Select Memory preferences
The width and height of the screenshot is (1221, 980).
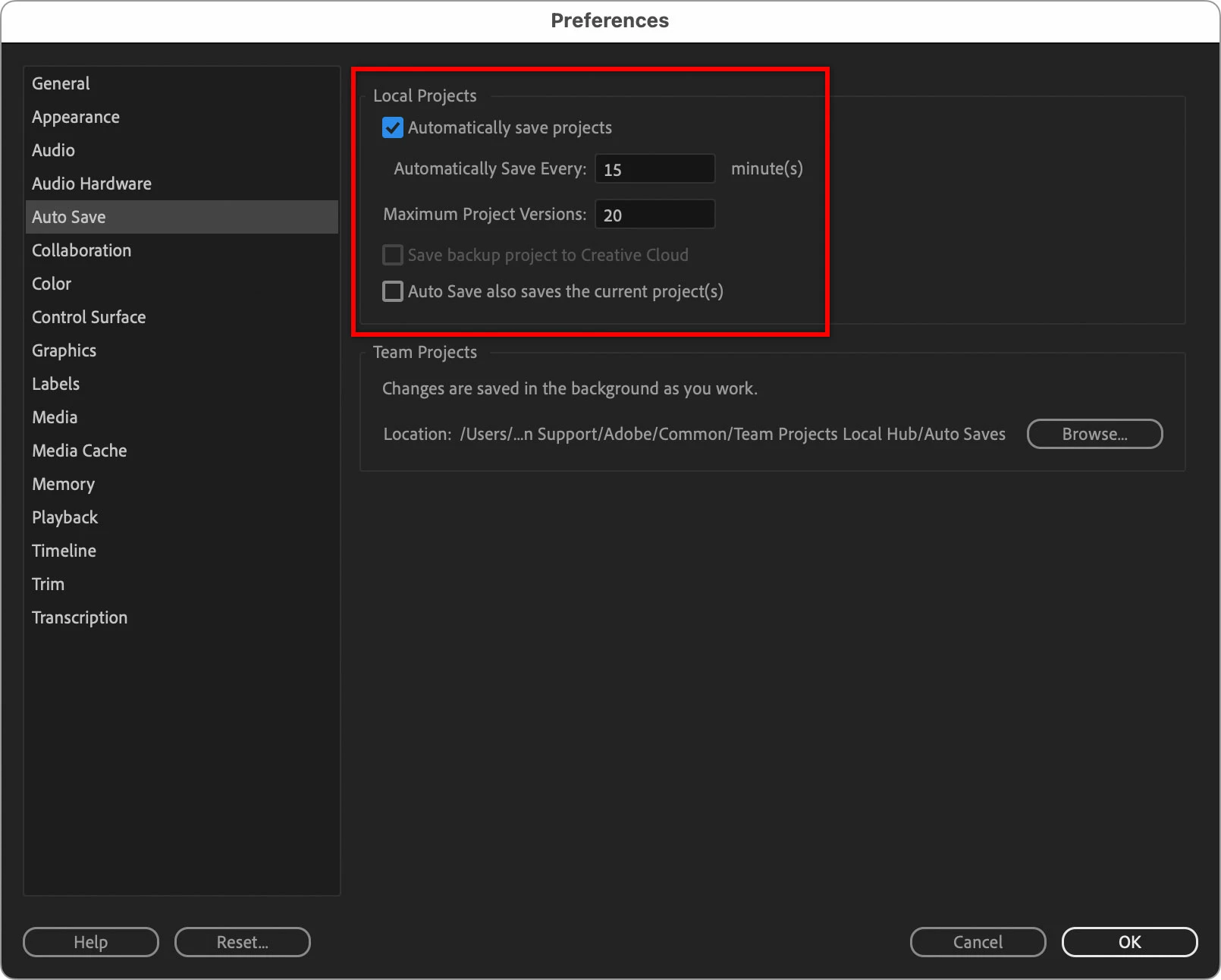coord(182,484)
